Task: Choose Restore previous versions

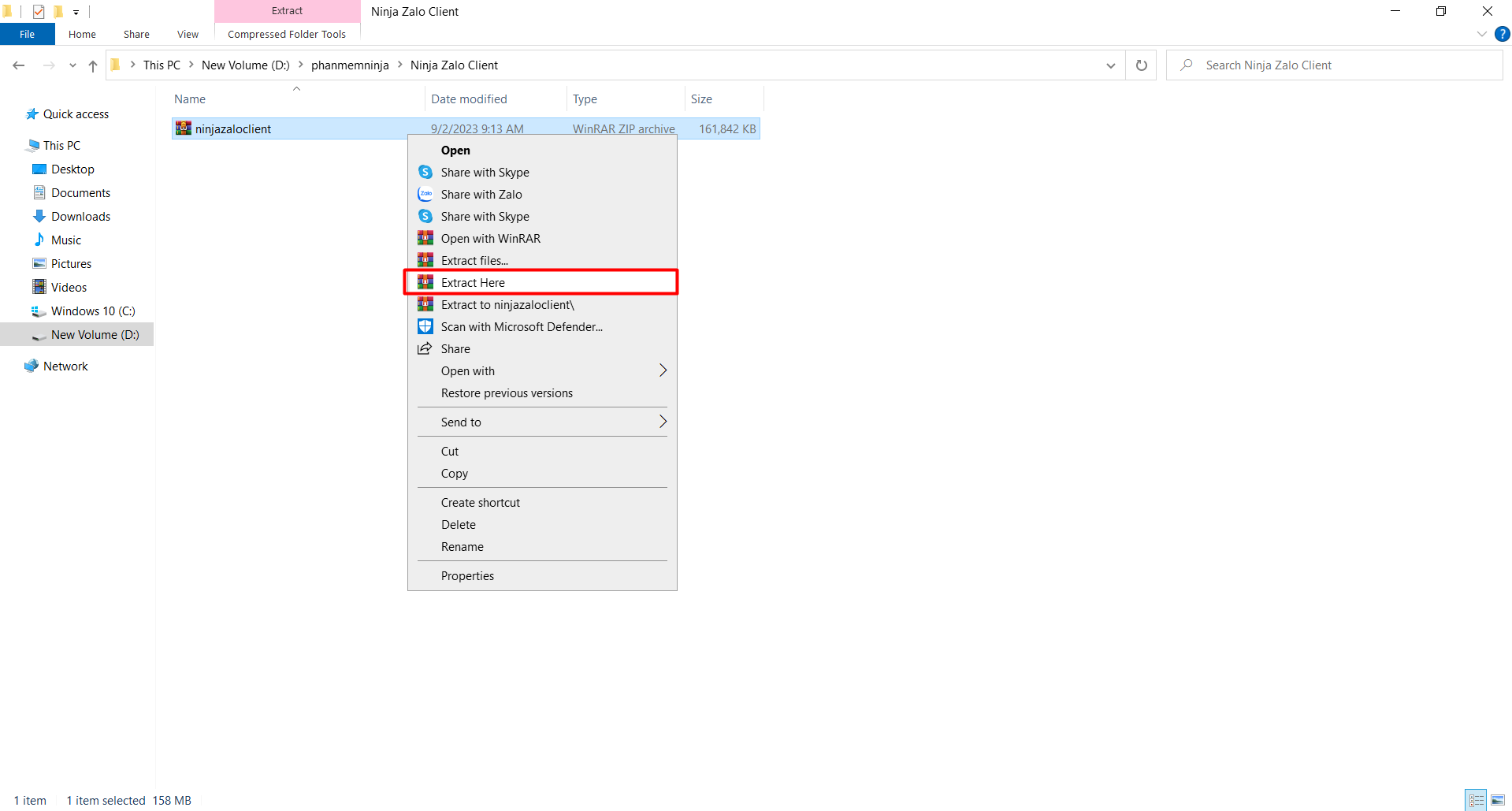Action: tap(542, 392)
